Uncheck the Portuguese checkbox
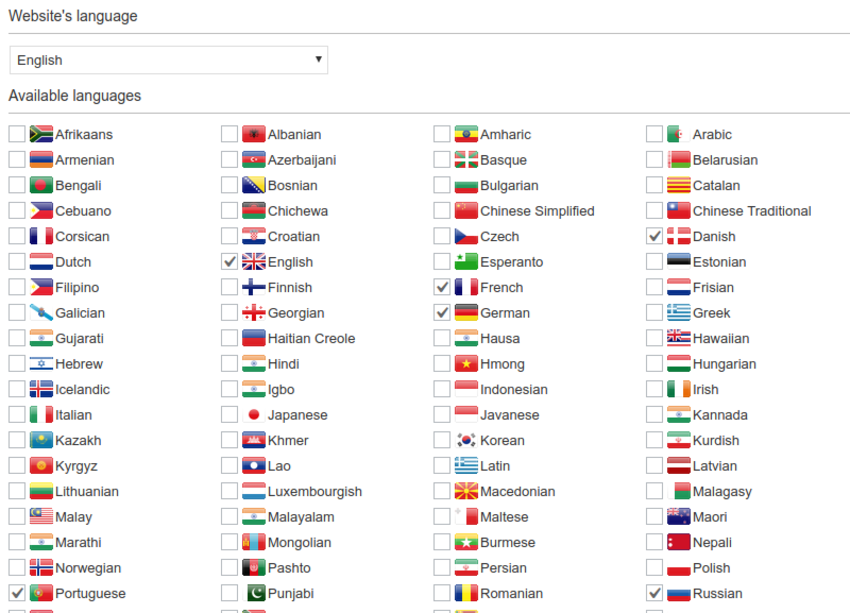Image resolution: width=850 pixels, height=613 pixels. coord(17,592)
